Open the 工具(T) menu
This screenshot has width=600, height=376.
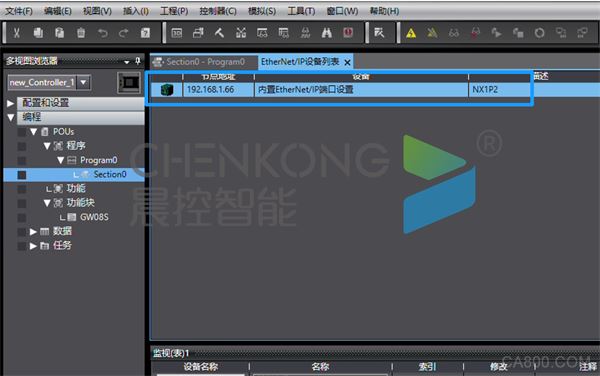tap(301, 11)
